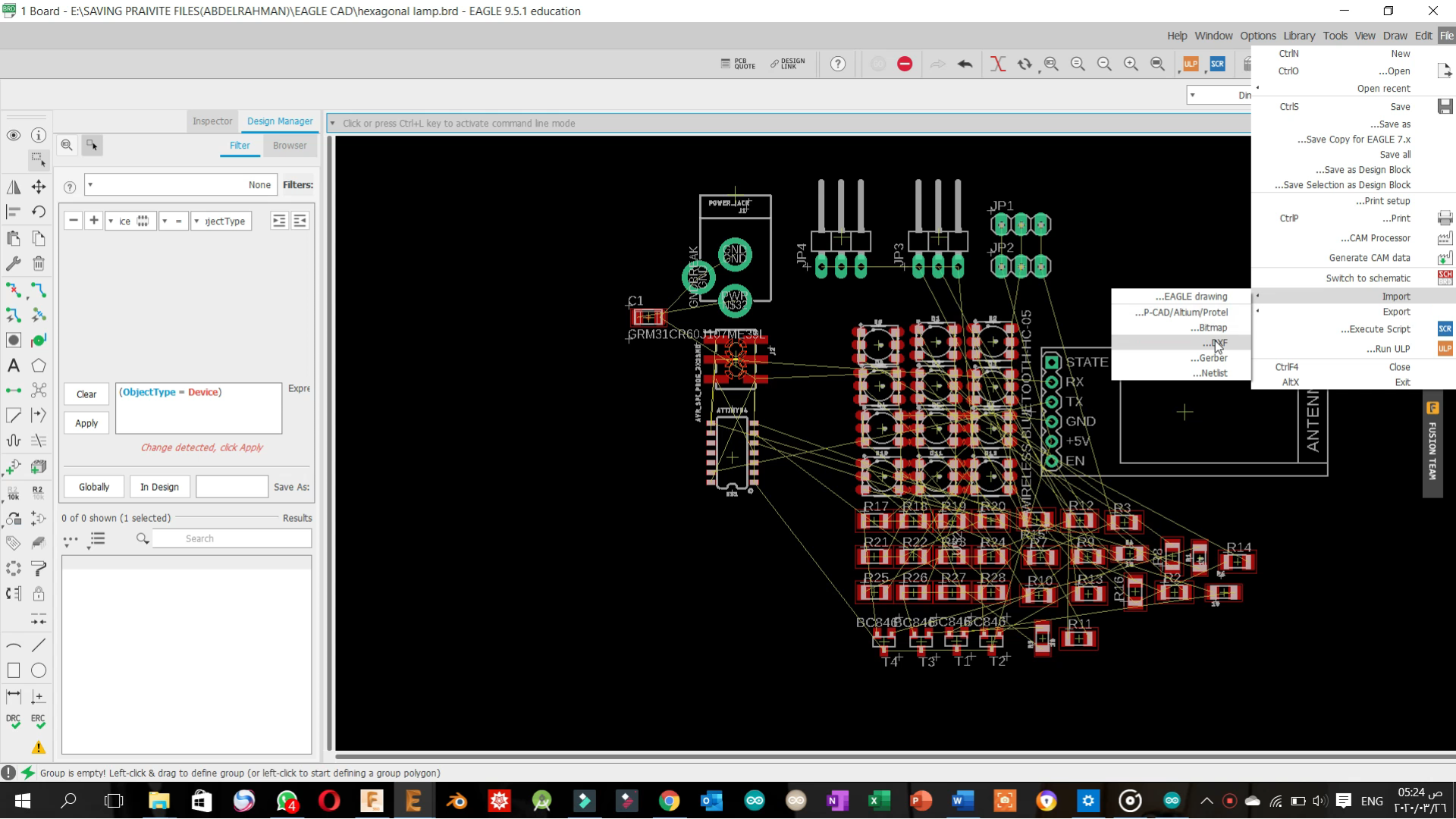Choose Bitmap from the Import submenu
Viewport: 1456px width, 819px height.
coord(1181,328)
